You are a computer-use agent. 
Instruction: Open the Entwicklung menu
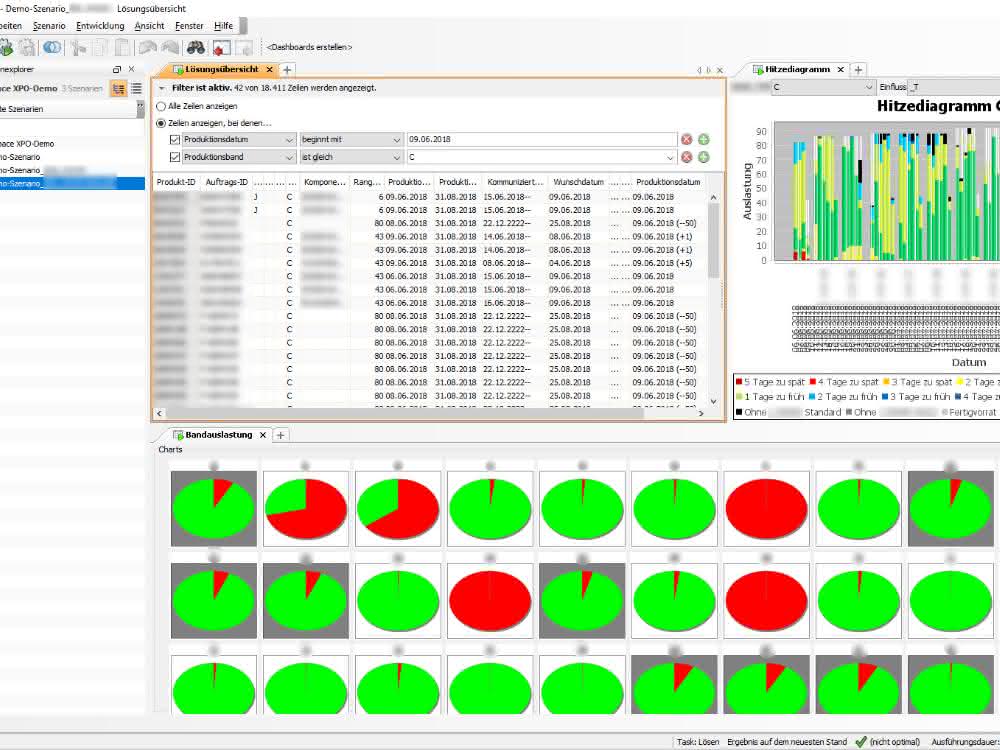[100, 26]
